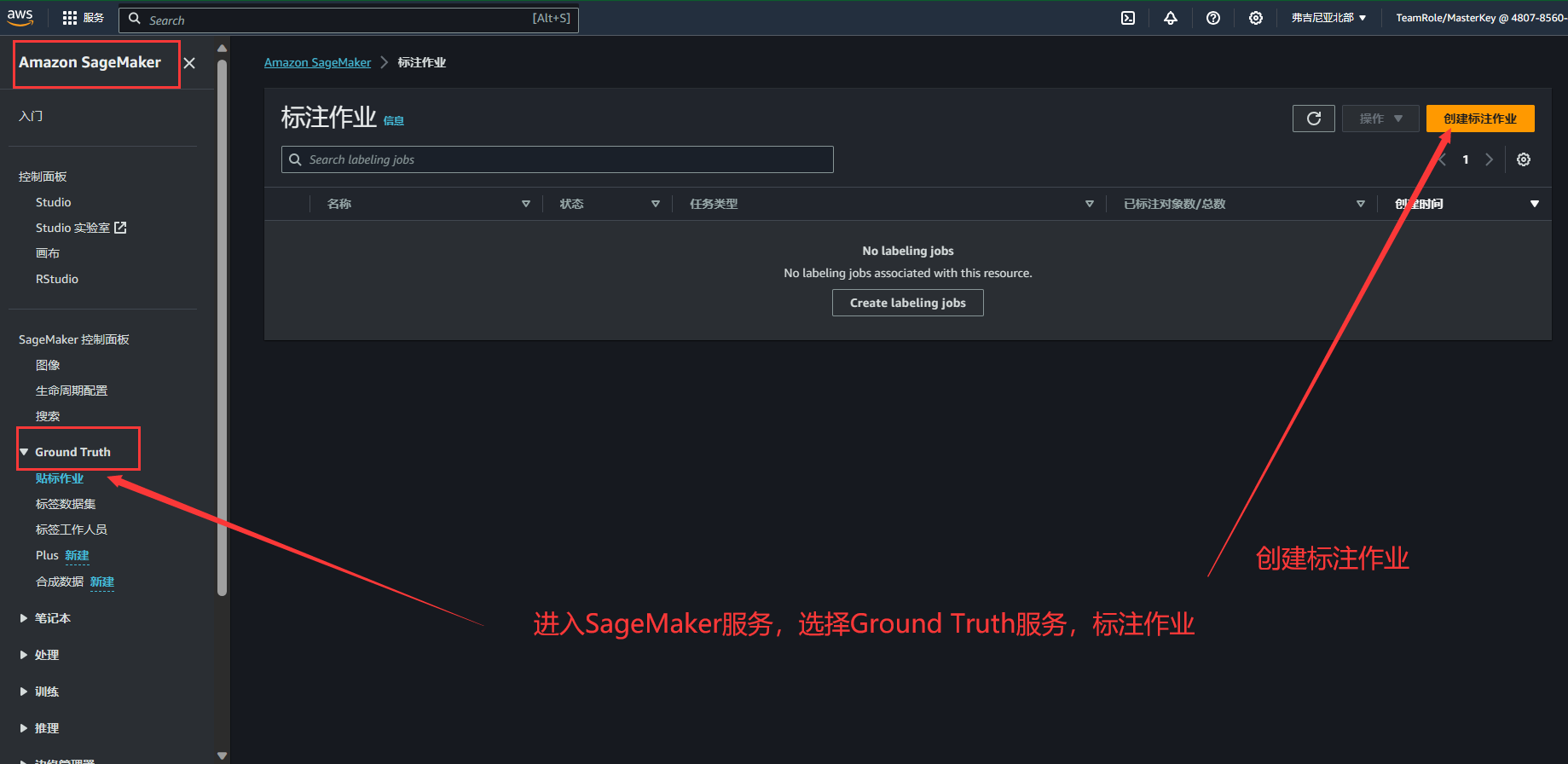Expand the 处理 section
This screenshot has height=764, width=1568.
pyautogui.click(x=24, y=655)
